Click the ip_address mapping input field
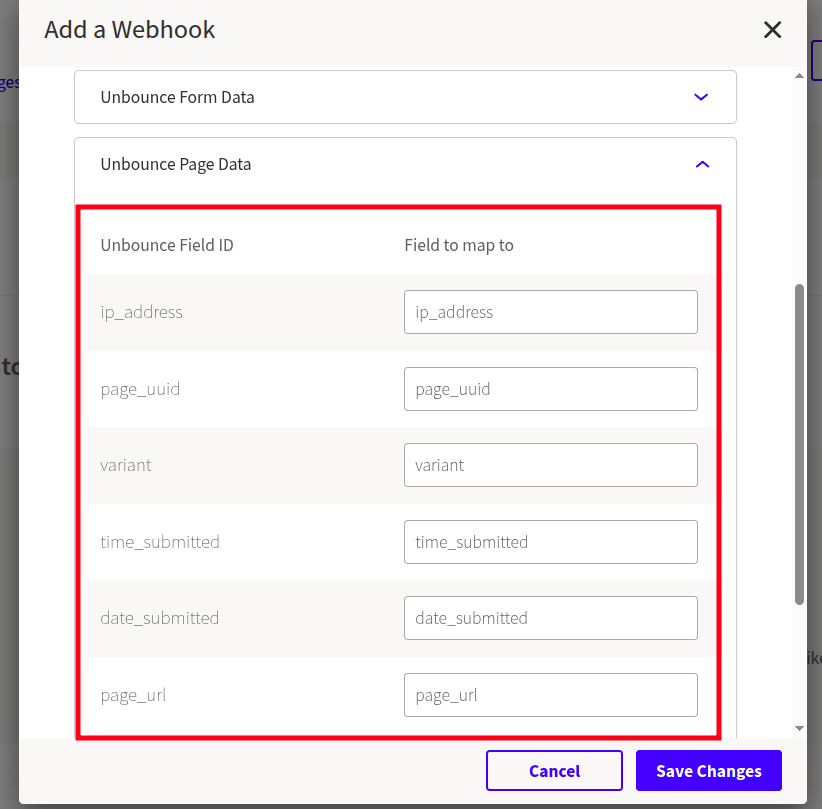Screen dimensions: 822x809 pos(550,312)
